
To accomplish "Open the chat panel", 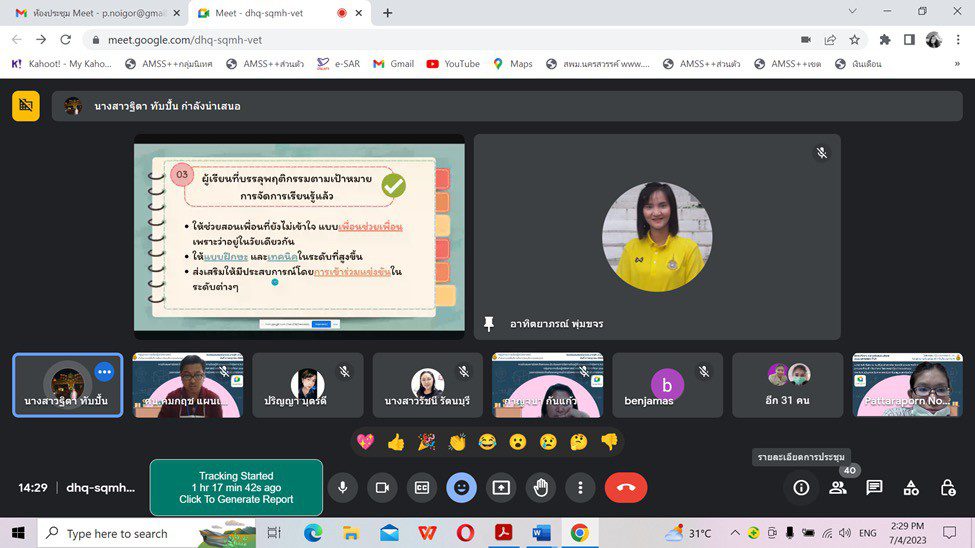I will [x=874, y=488].
